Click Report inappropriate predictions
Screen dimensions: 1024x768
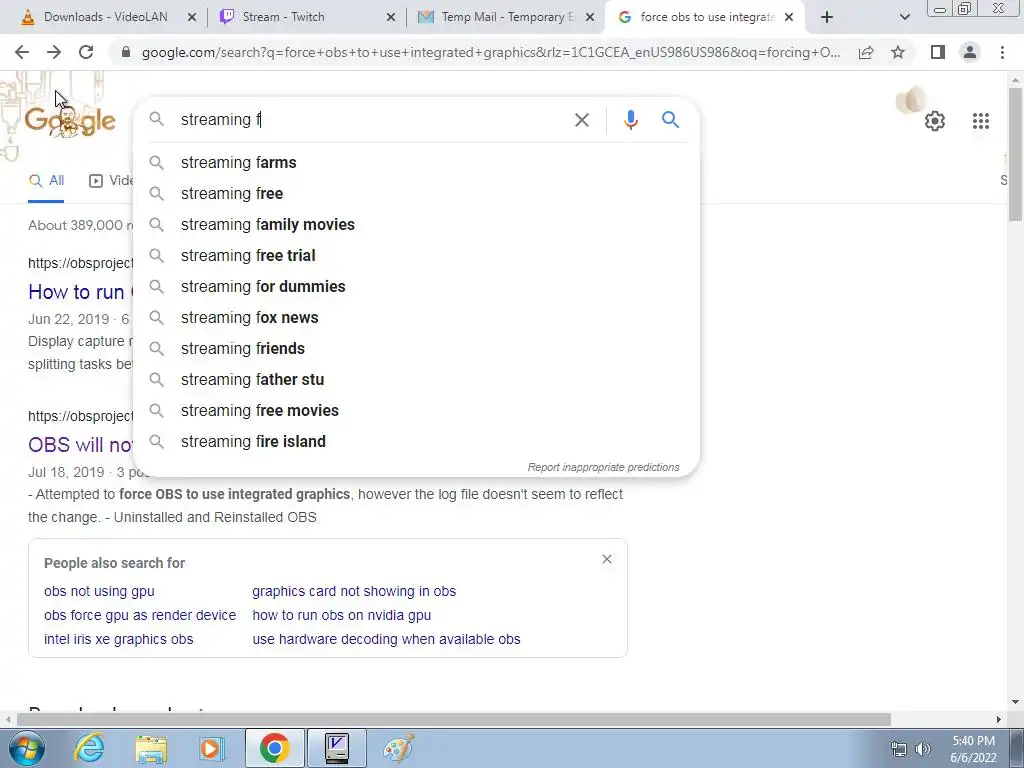[603, 468]
